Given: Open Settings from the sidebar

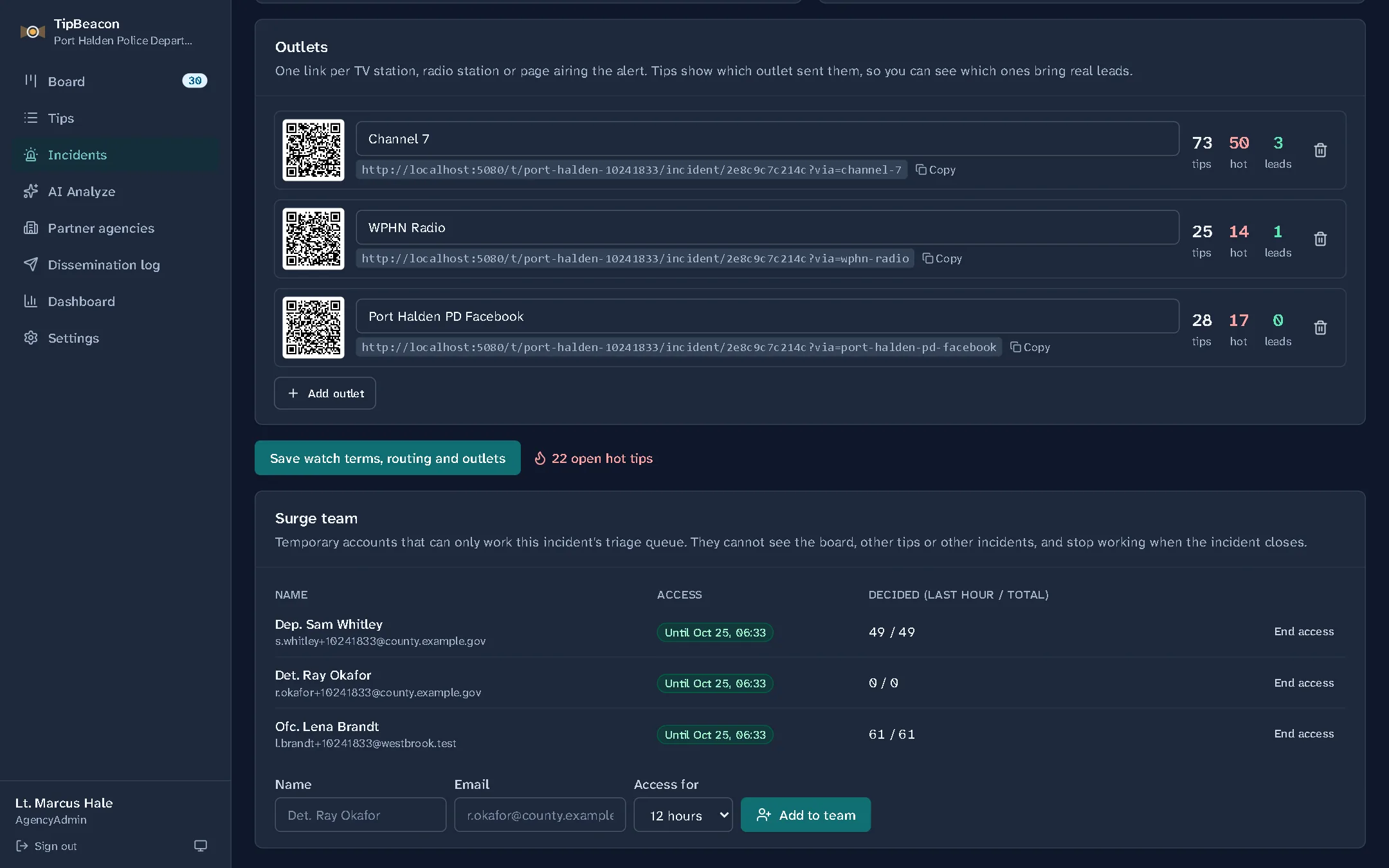Looking at the screenshot, I should click(x=116, y=338).
